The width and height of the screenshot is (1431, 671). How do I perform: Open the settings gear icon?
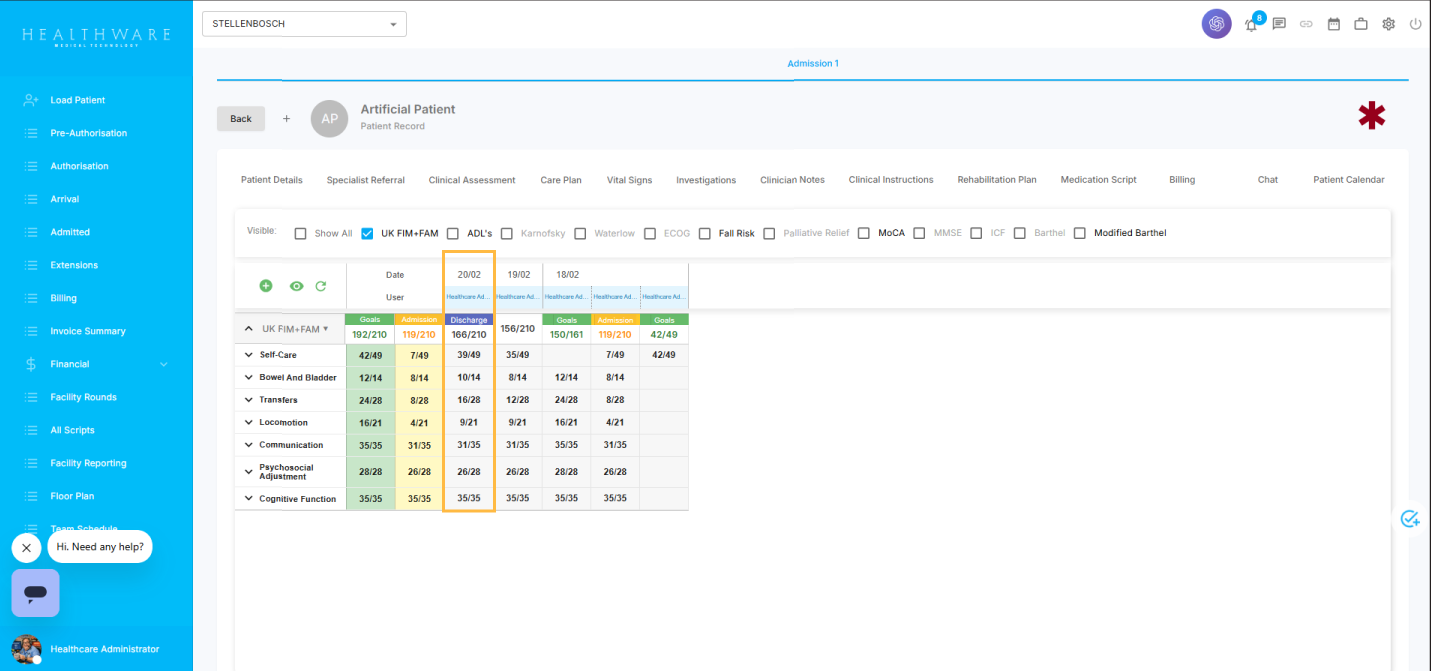tap(1388, 25)
